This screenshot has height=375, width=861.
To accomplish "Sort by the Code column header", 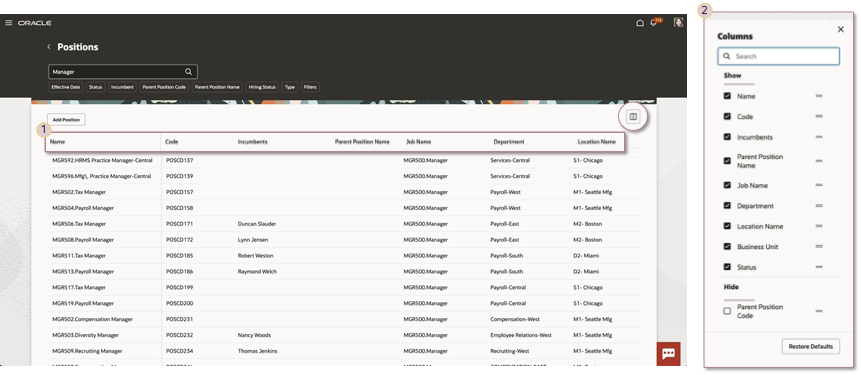I will coord(171,142).
